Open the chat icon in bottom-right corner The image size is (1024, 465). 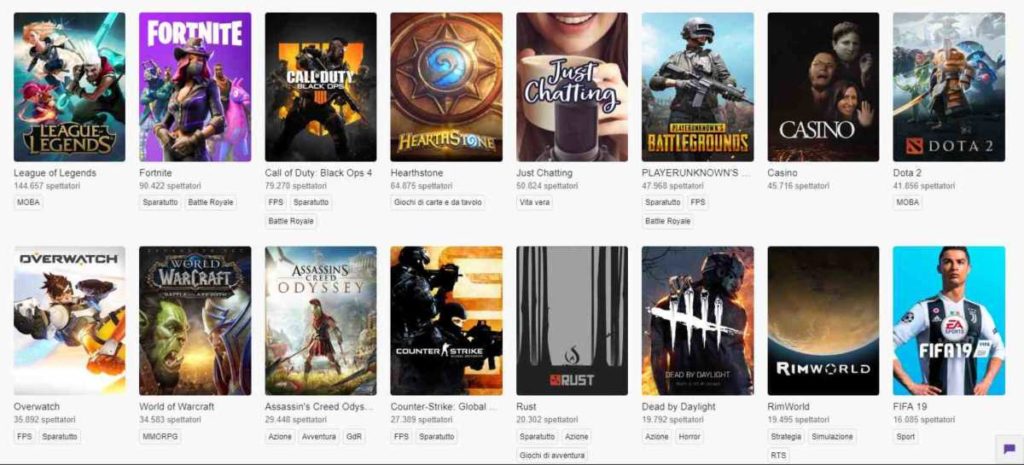(1009, 449)
